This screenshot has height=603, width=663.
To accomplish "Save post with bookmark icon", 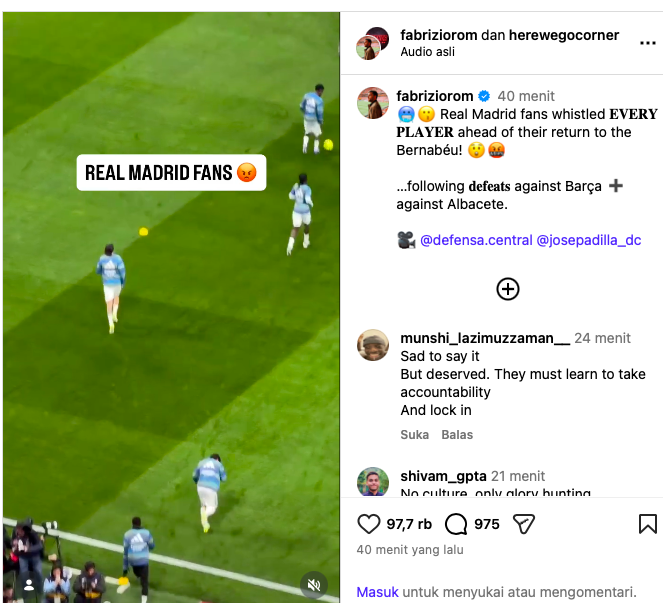I will click(x=647, y=524).
